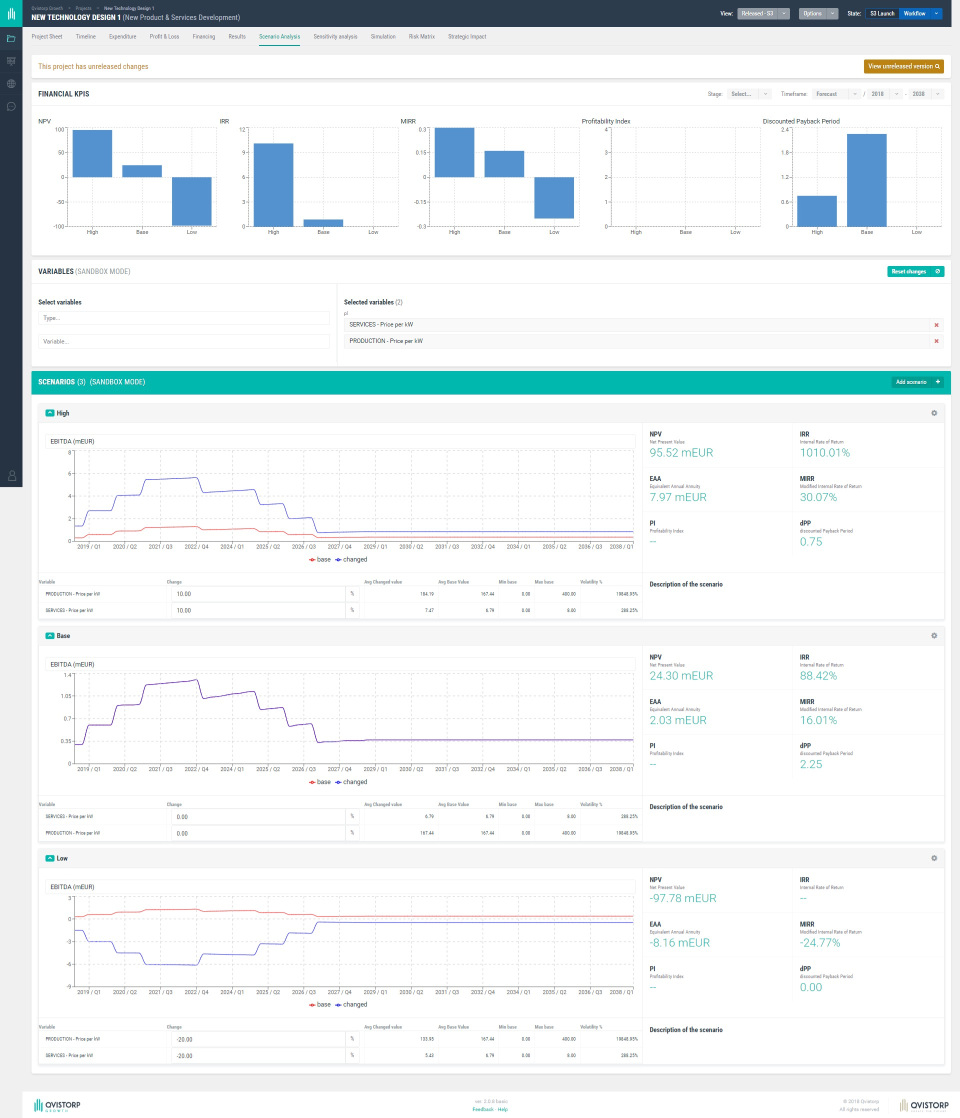
Task: Collapse the High scenario panel
Action: pos(50,414)
